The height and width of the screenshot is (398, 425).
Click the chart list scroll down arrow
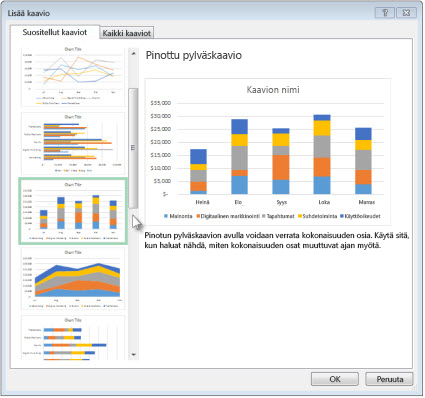point(133,355)
